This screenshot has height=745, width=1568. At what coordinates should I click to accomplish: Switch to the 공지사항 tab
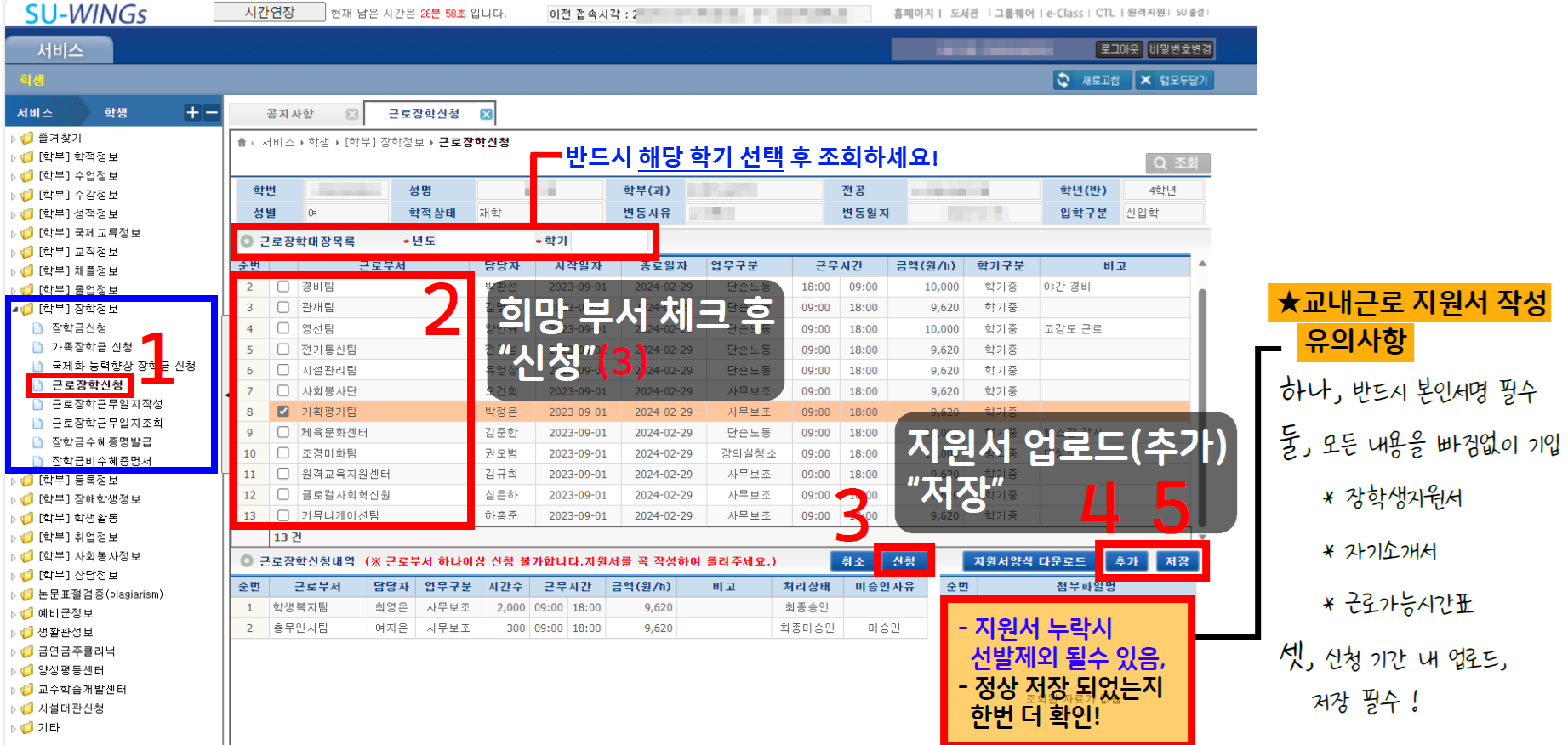coord(290,114)
